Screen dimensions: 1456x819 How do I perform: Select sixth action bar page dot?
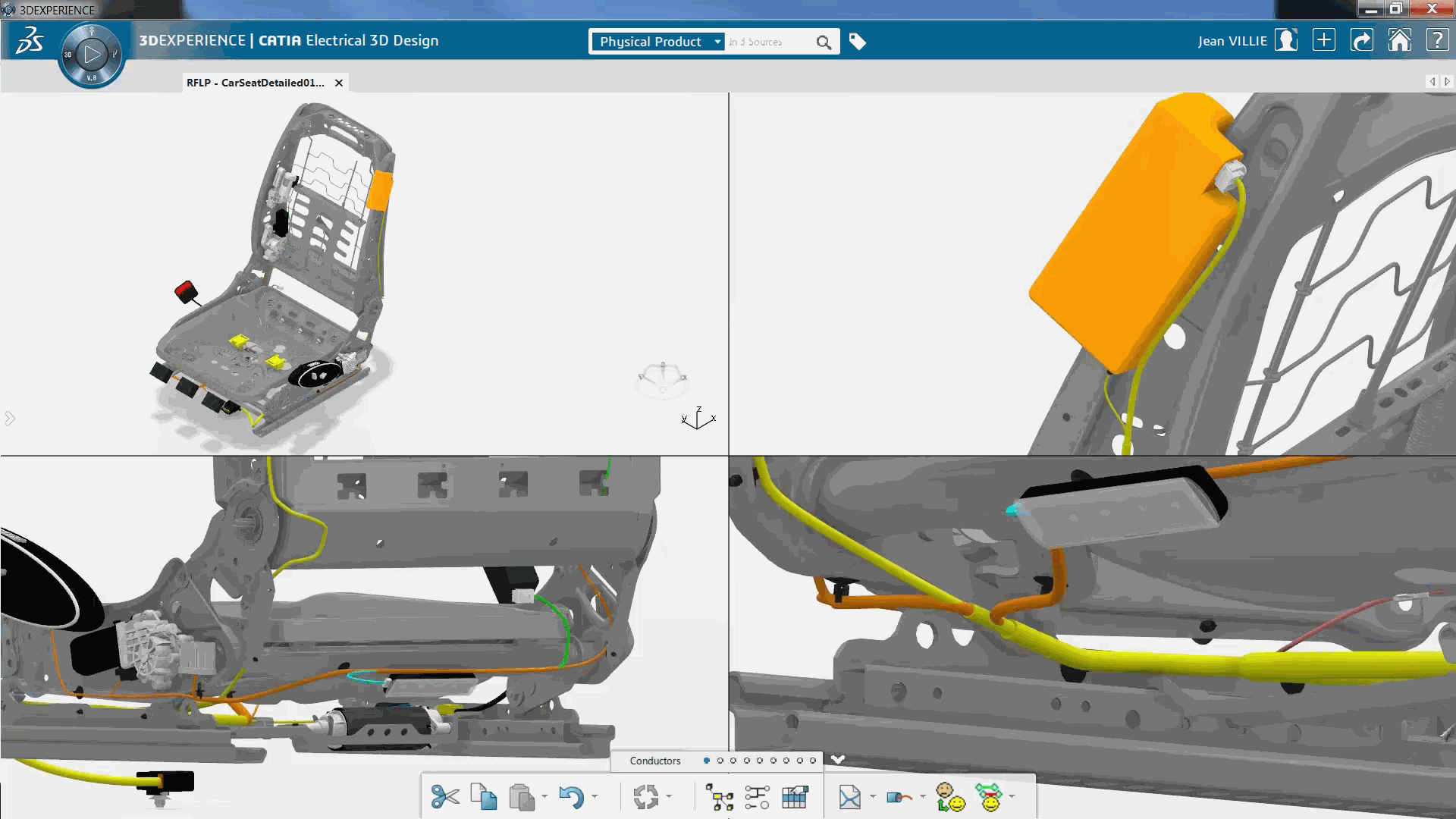(773, 761)
